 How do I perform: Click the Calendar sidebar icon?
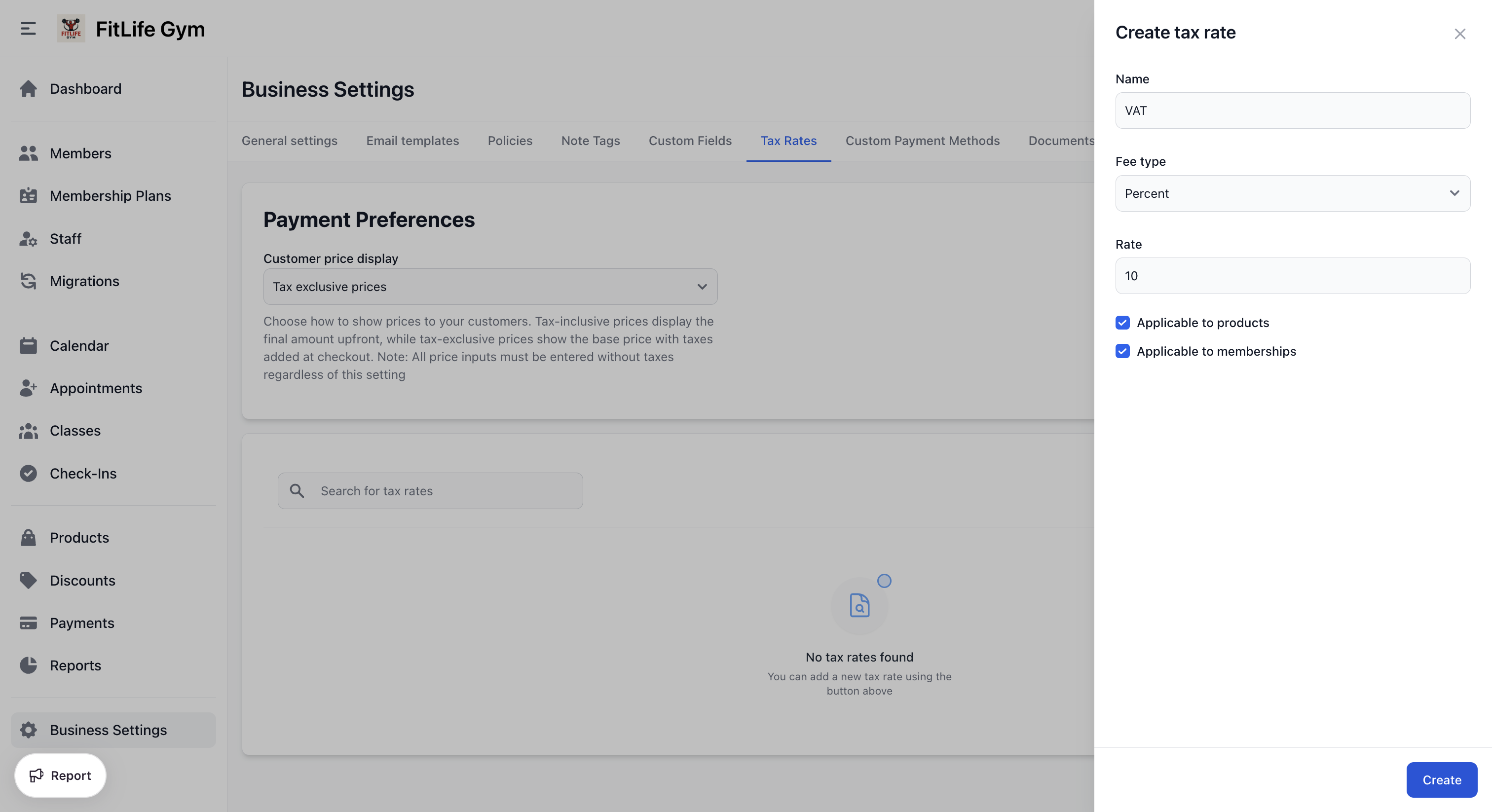coord(28,346)
